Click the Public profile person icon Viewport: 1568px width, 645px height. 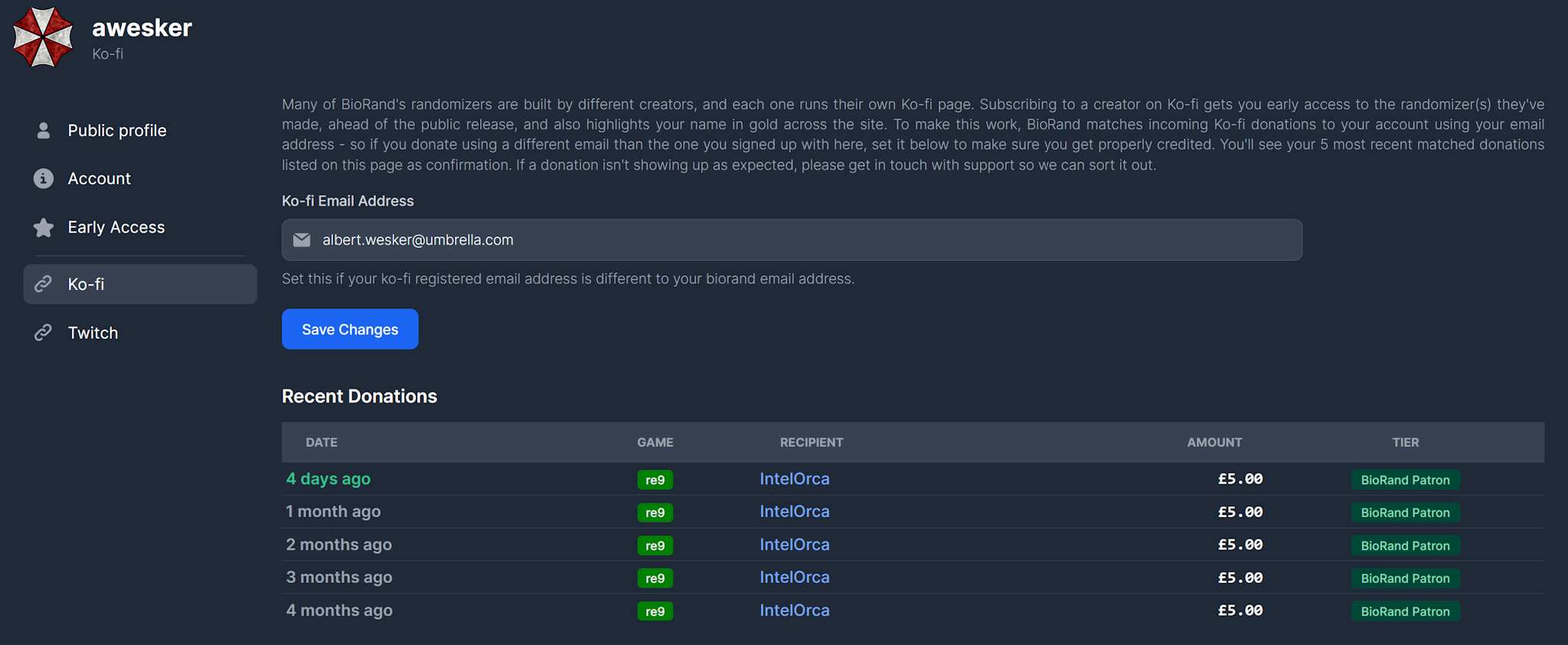[x=44, y=131]
